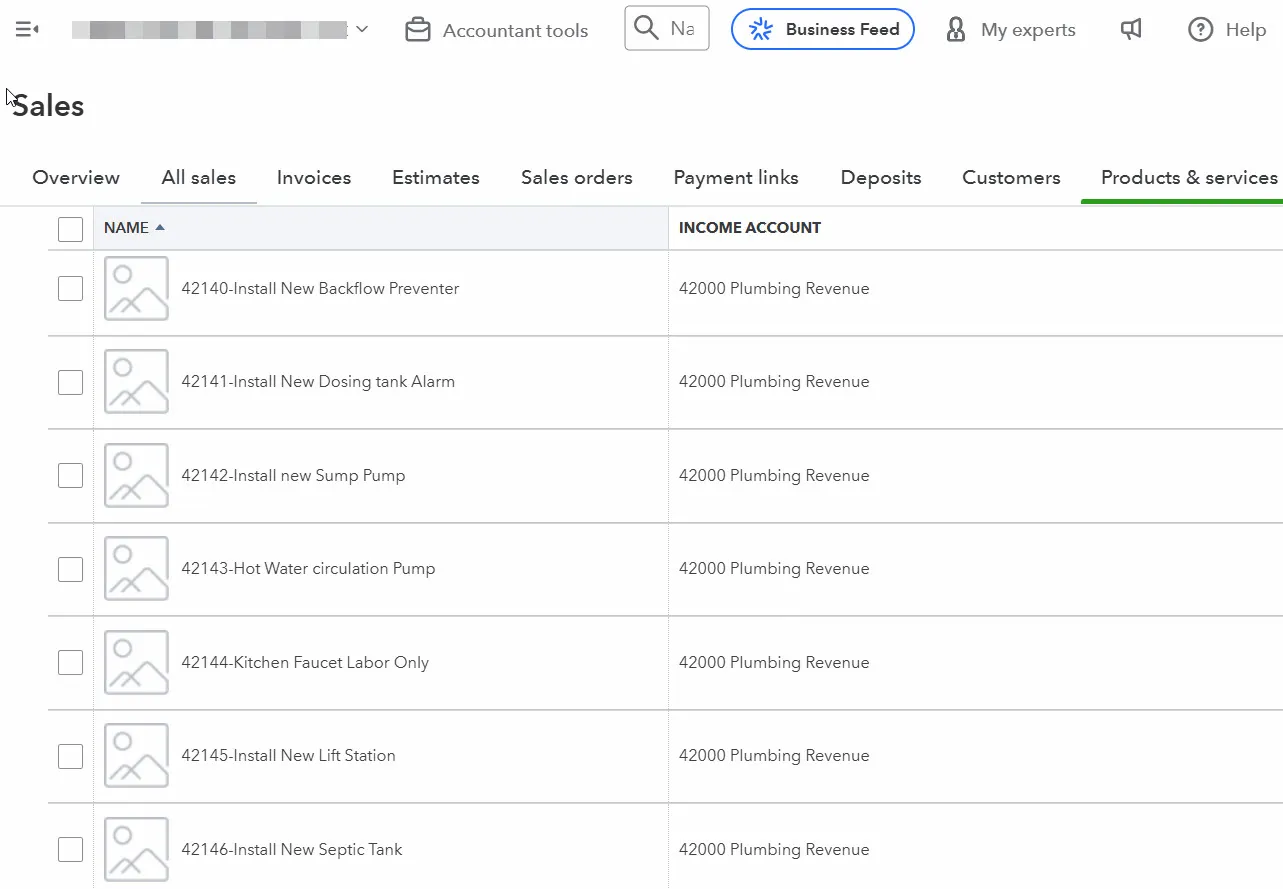
Task: Select the 42140-Install New Backflow Preventer checkbox
Action: 70,289
